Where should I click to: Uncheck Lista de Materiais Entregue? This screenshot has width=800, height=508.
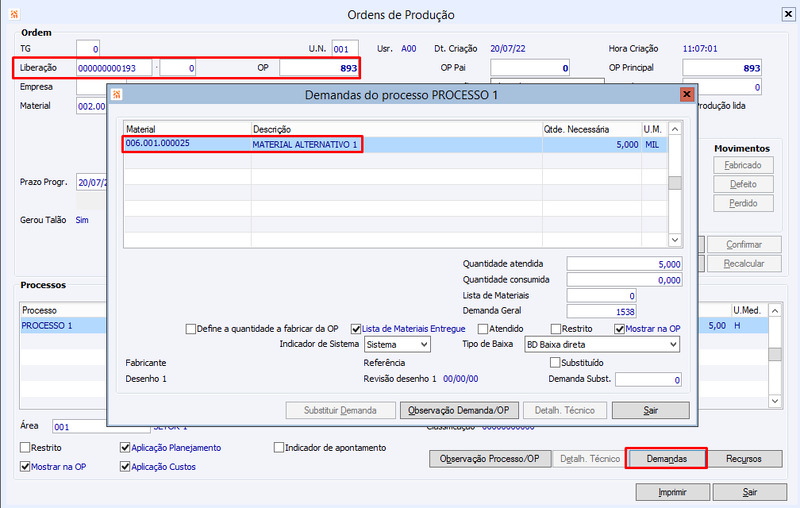356,329
